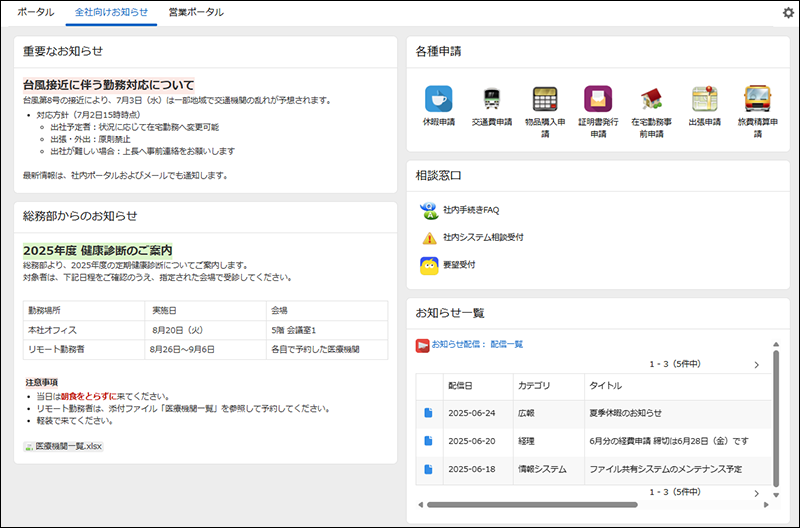Open the 証明書発行申請 icon
This screenshot has height=528, width=800.
(598, 98)
